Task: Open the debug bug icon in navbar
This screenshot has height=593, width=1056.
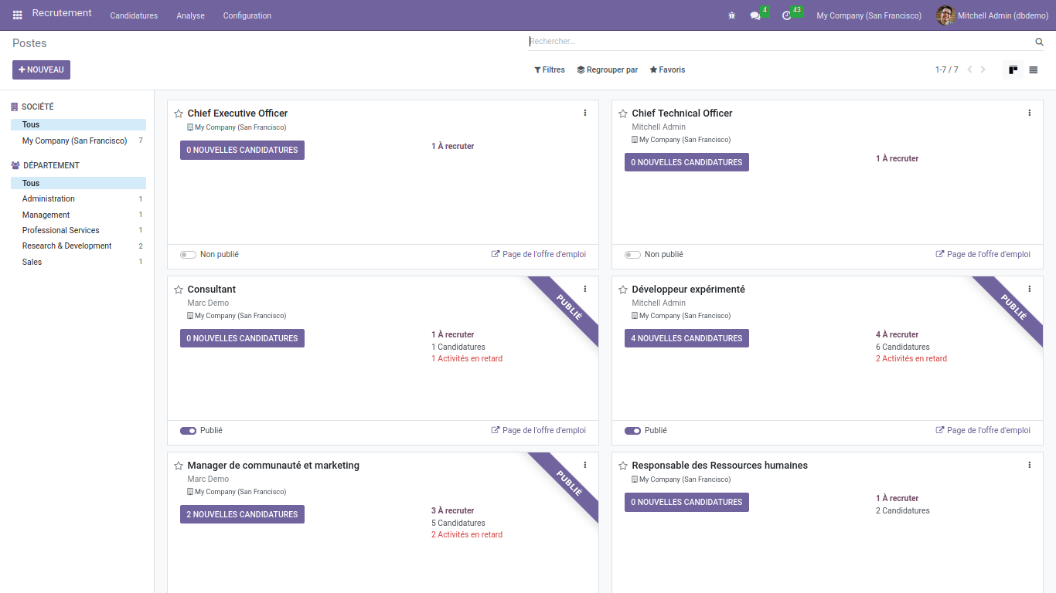Action: click(731, 15)
